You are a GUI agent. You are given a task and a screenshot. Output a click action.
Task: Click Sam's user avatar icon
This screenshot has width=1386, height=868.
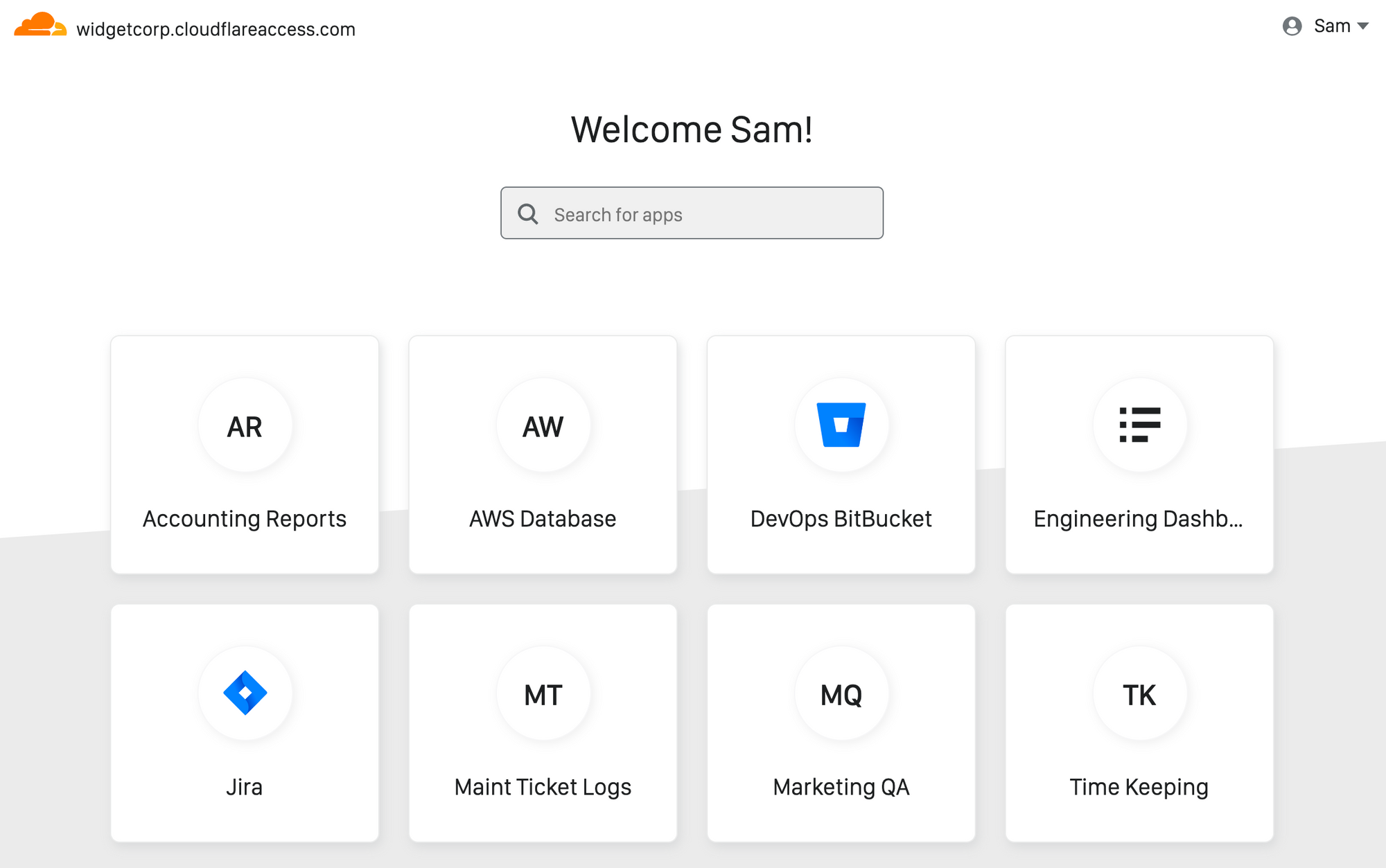[x=1292, y=26]
